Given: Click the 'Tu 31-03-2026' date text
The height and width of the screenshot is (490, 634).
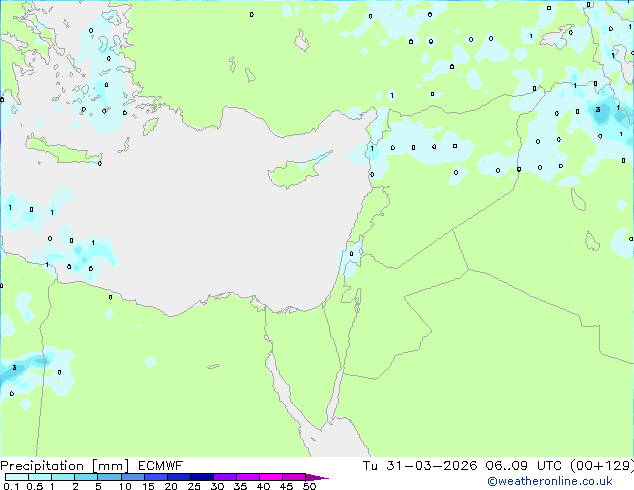Looking at the screenshot, I should 420,466.
